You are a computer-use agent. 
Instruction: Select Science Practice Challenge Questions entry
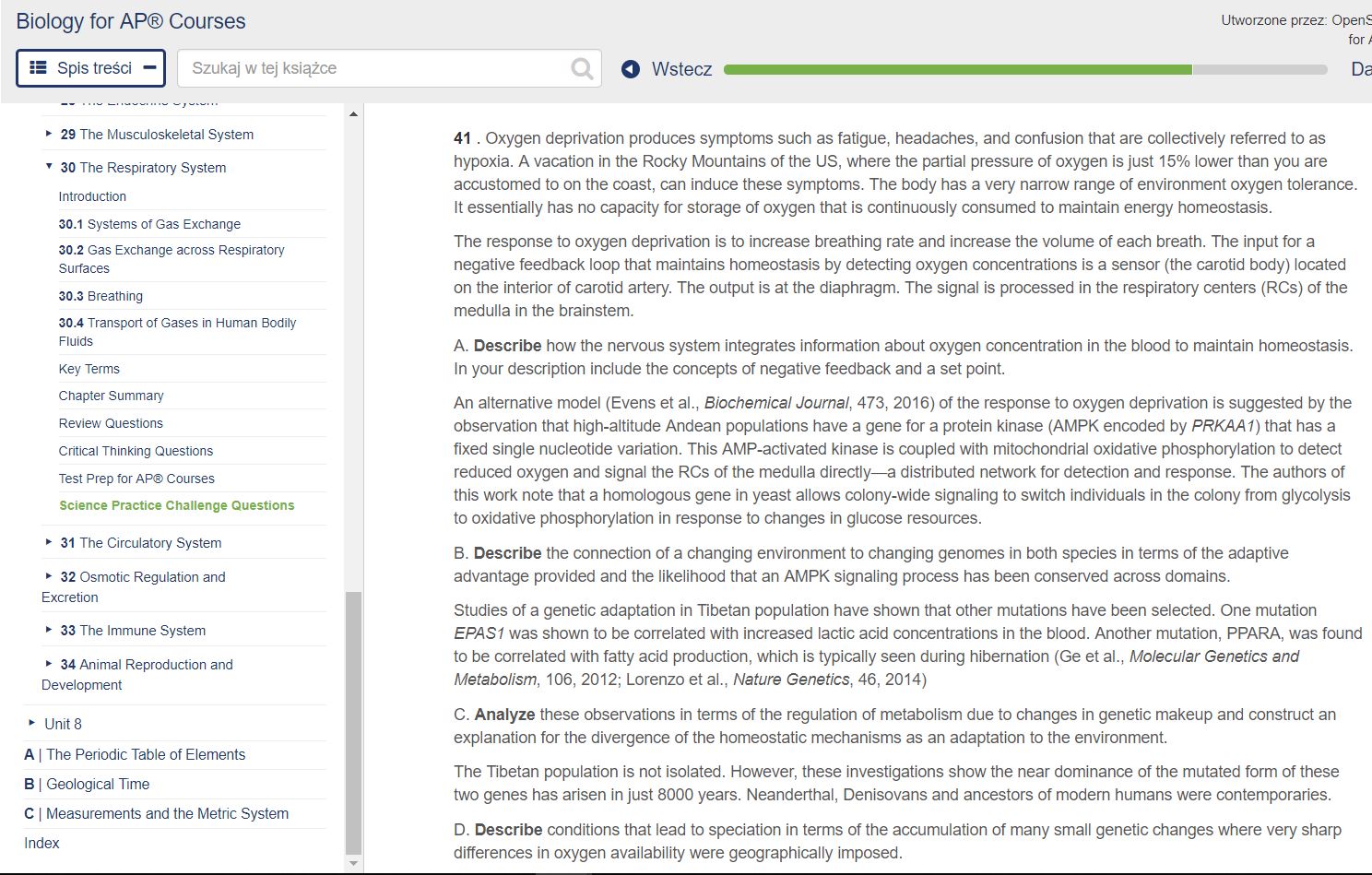(x=177, y=505)
